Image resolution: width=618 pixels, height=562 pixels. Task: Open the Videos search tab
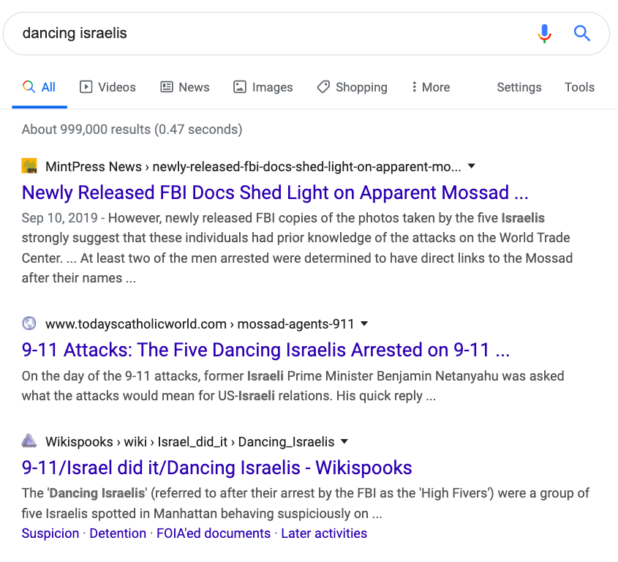tap(110, 87)
